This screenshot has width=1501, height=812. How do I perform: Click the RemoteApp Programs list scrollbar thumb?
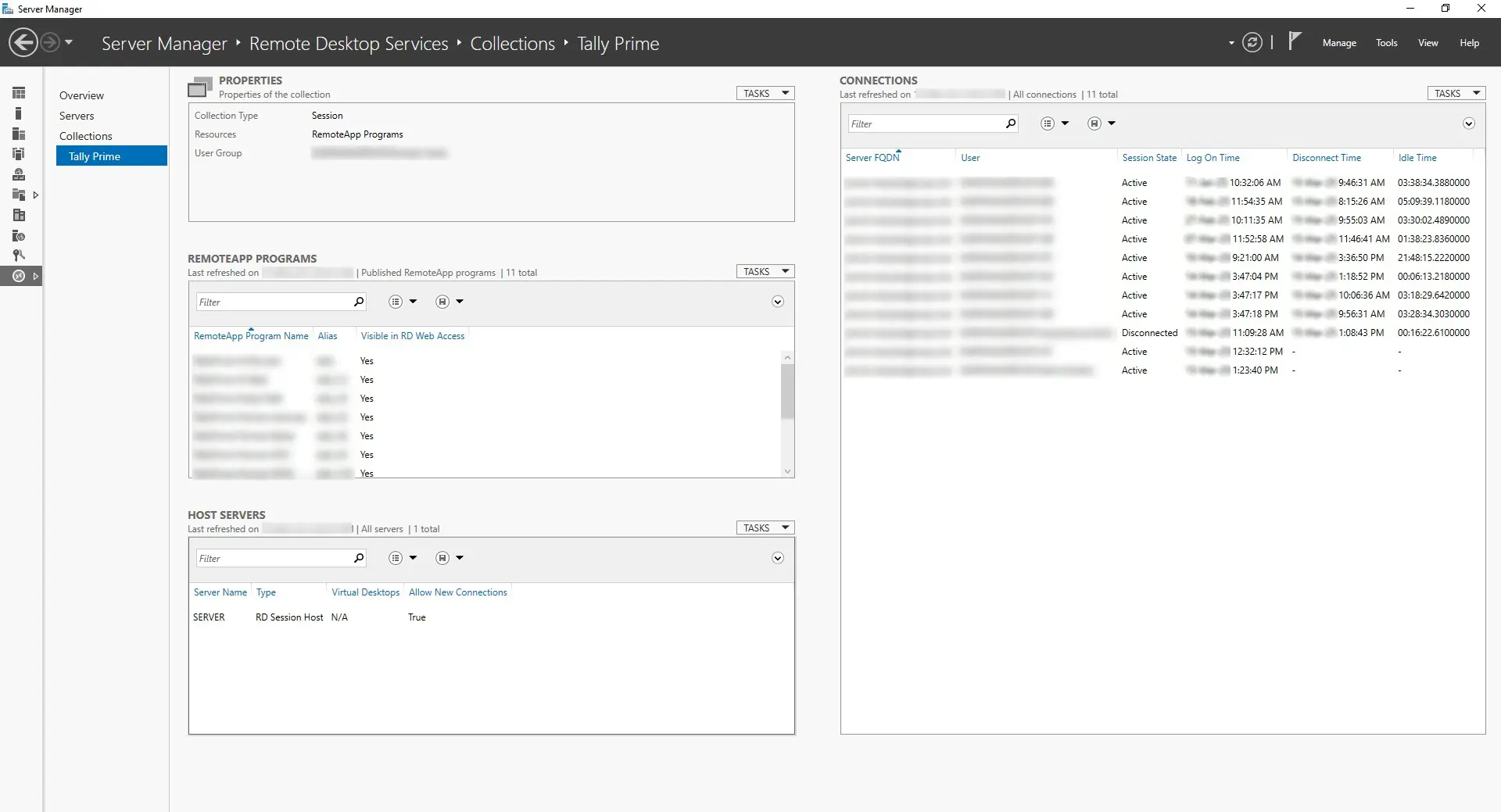click(787, 391)
